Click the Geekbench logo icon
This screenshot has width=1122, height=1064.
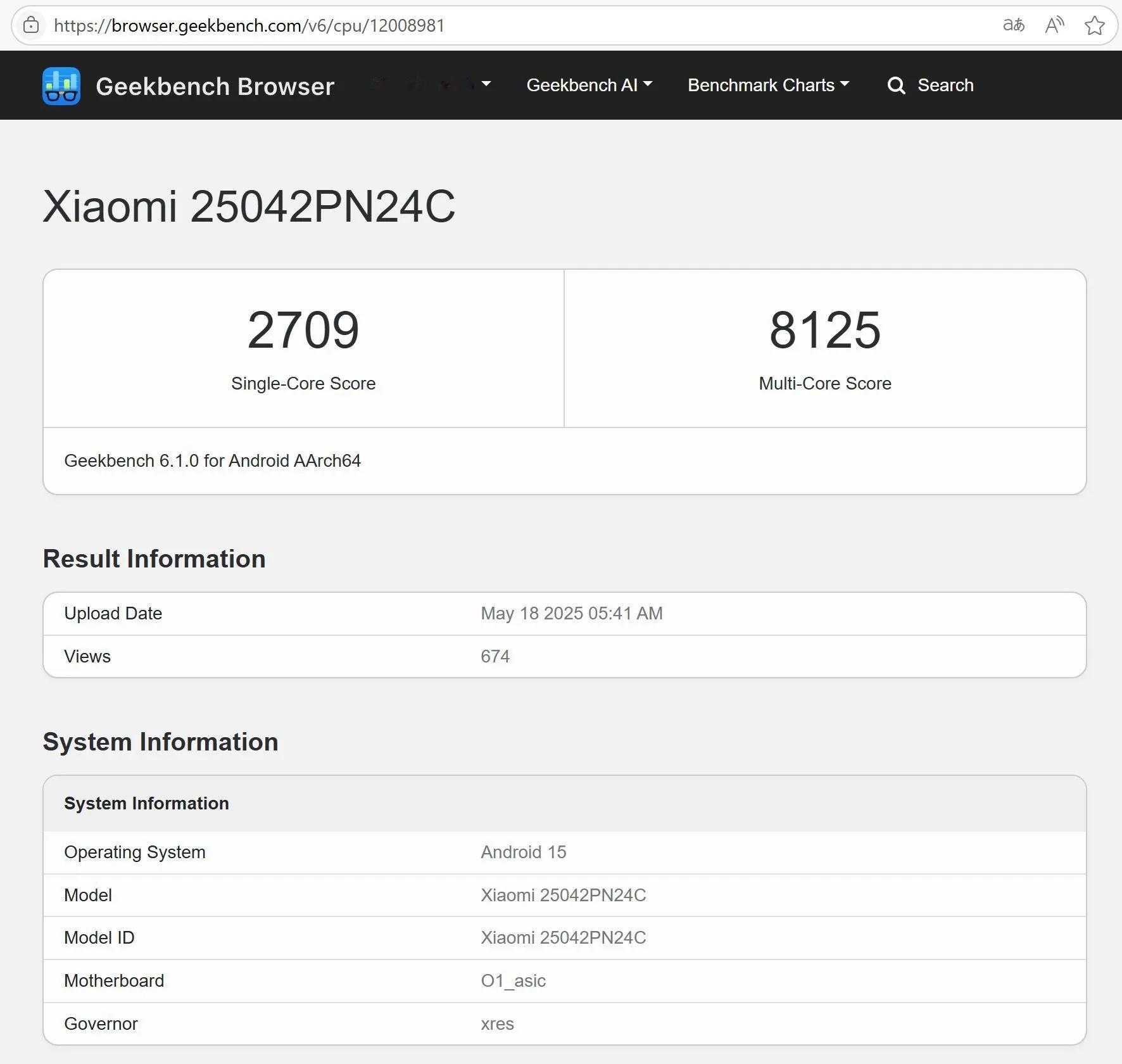click(x=61, y=85)
